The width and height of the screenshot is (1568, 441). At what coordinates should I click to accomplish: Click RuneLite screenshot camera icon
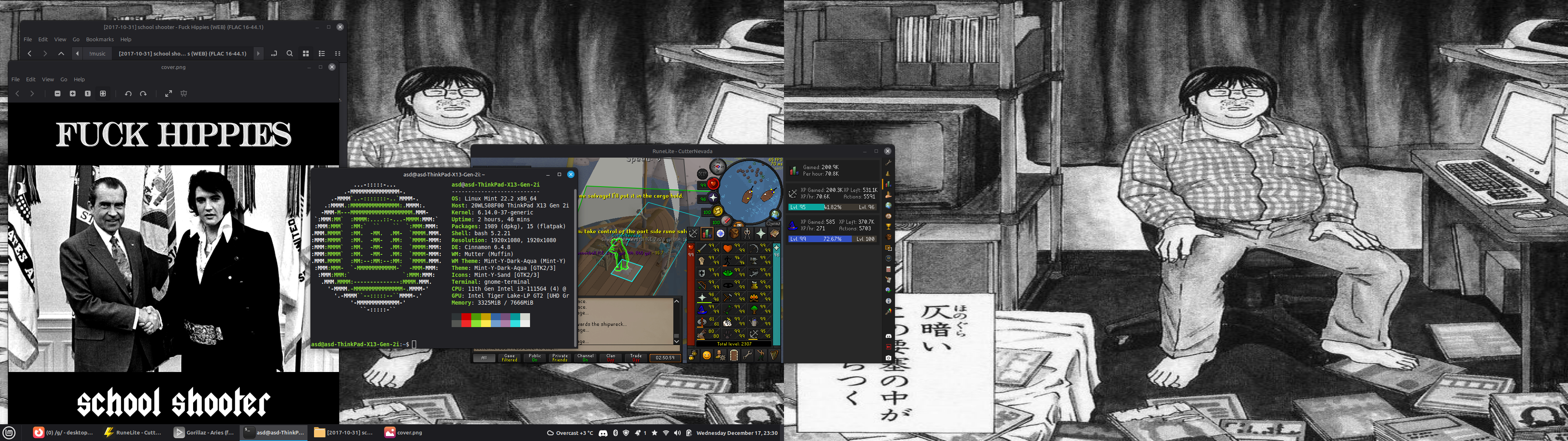(888, 358)
